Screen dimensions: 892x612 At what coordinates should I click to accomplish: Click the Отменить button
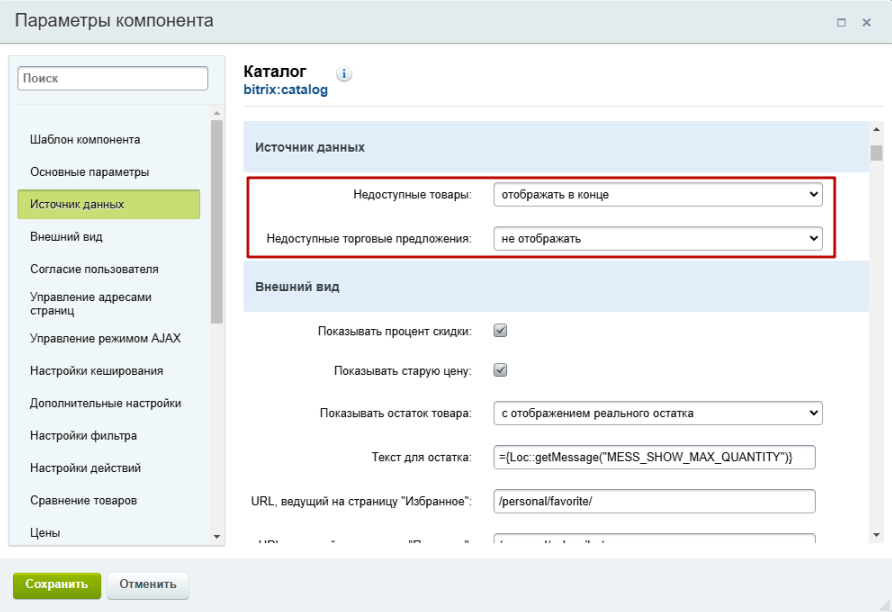[x=147, y=584]
